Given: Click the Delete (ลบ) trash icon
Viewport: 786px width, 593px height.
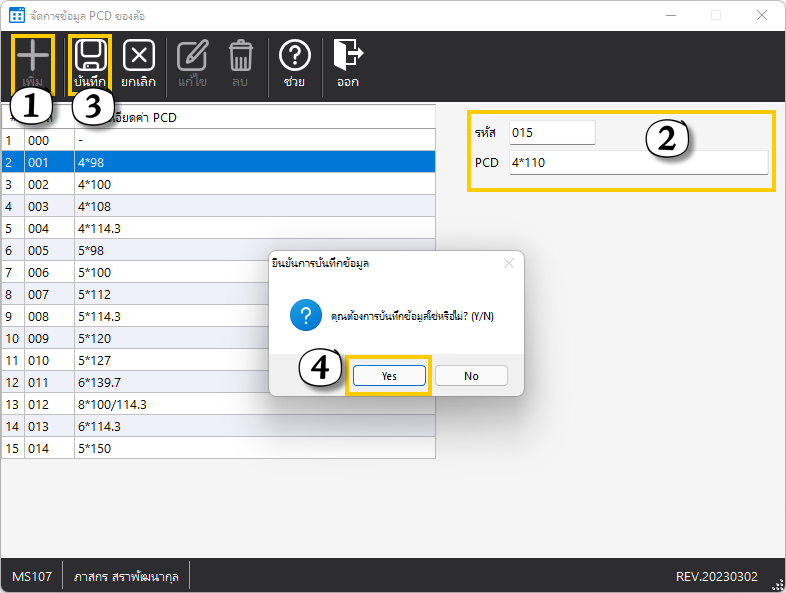Looking at the screenshot, I should coord(240,56).
